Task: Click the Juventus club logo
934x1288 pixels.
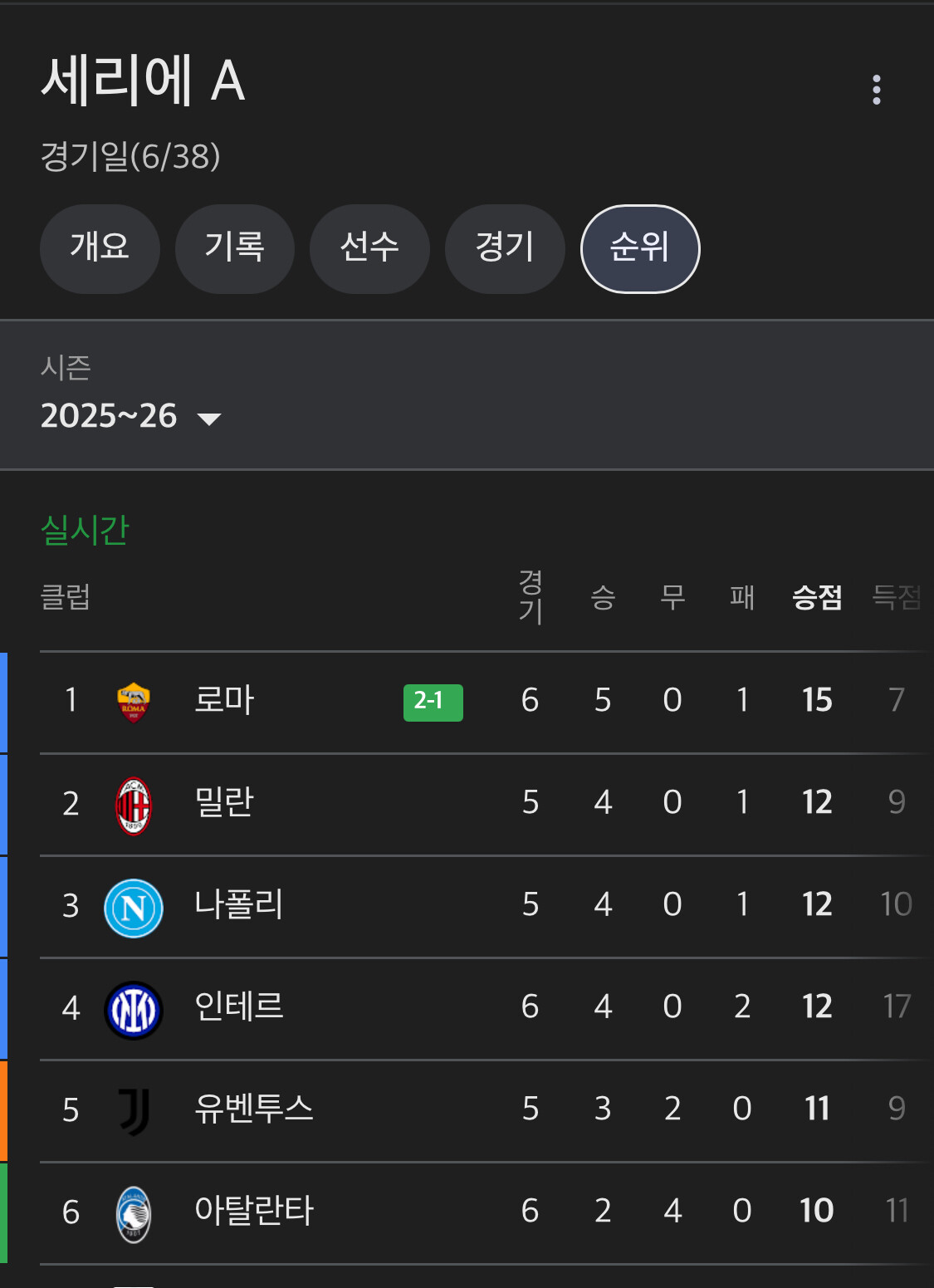Action: click(x=134, y=1111)
